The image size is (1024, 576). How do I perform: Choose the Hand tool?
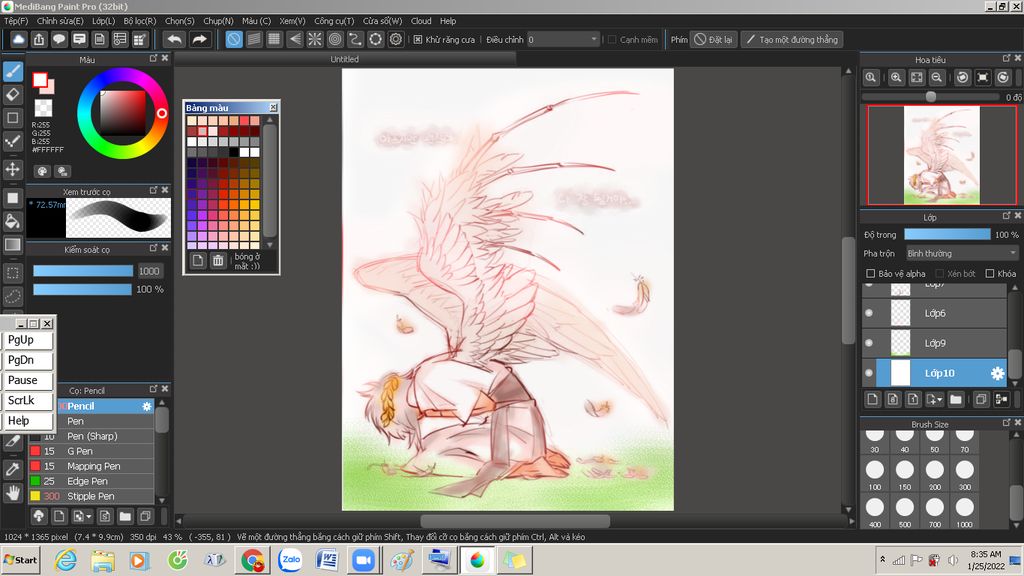pos(12,492)
